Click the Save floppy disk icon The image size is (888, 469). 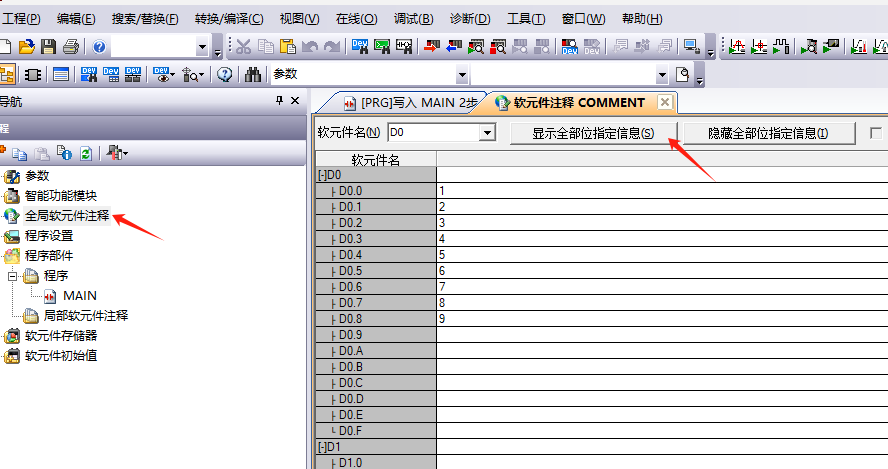(49, 46)
